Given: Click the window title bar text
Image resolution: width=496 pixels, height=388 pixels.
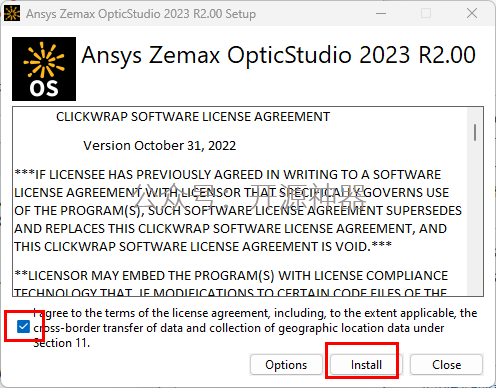Looking at the screenshot, I should [x=141, y=14].
